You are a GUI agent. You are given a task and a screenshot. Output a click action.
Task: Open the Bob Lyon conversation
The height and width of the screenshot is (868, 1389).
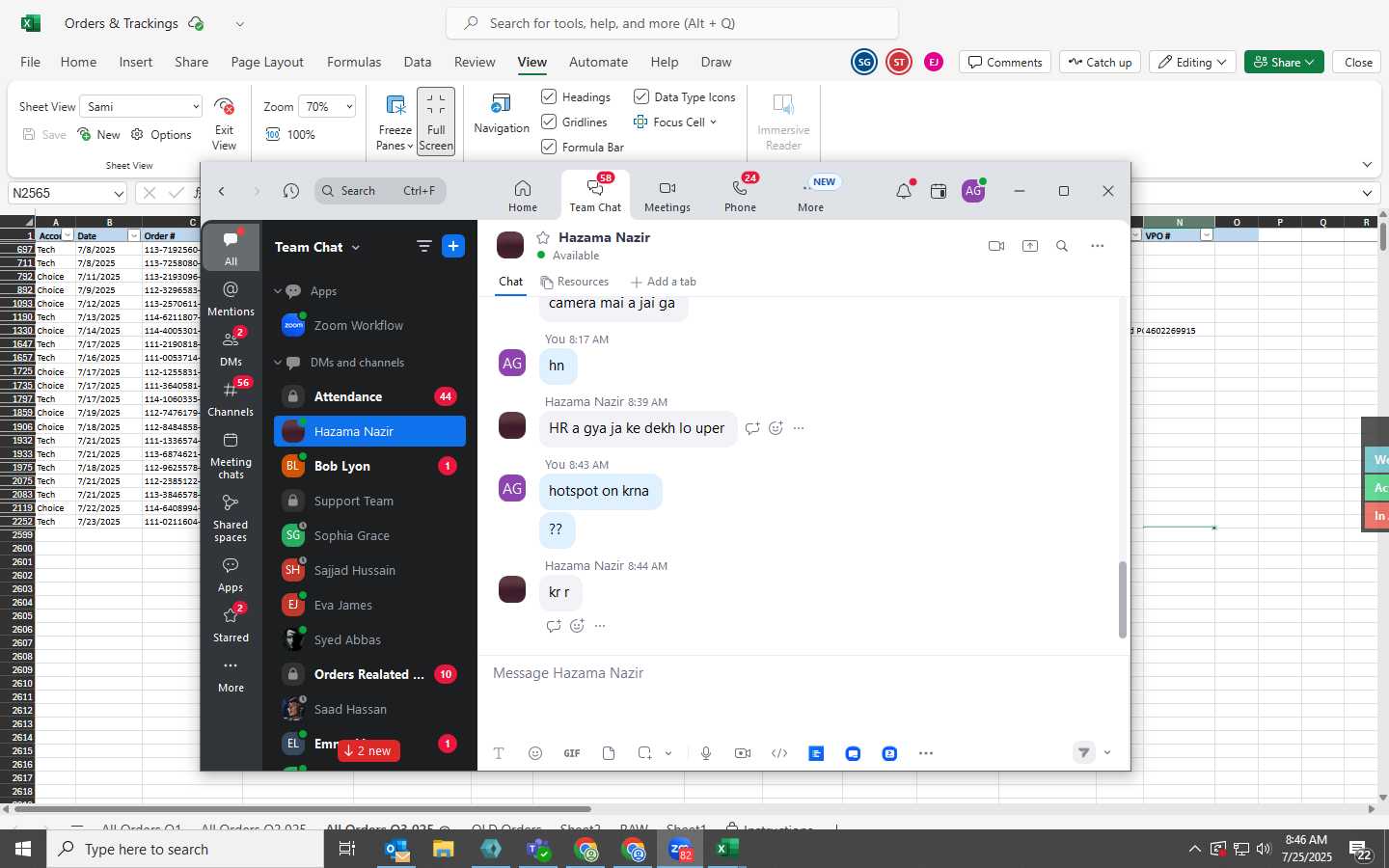pyautogui.click(x=370, y=467)
